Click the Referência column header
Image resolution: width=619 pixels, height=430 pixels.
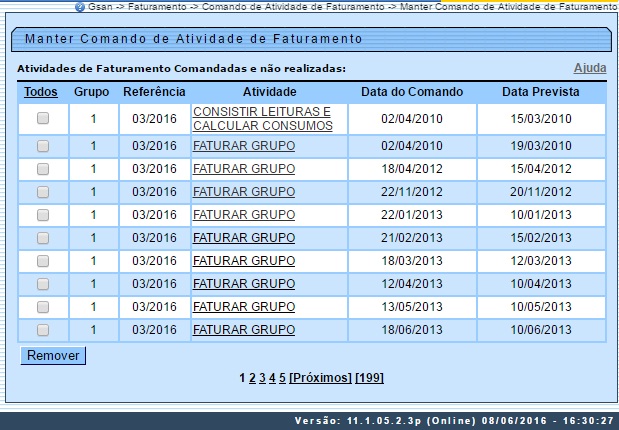(154, 92)
